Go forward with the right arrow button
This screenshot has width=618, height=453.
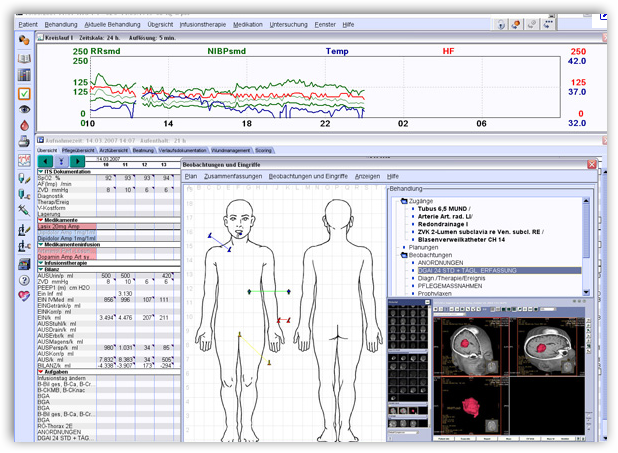tap(77, 161)
